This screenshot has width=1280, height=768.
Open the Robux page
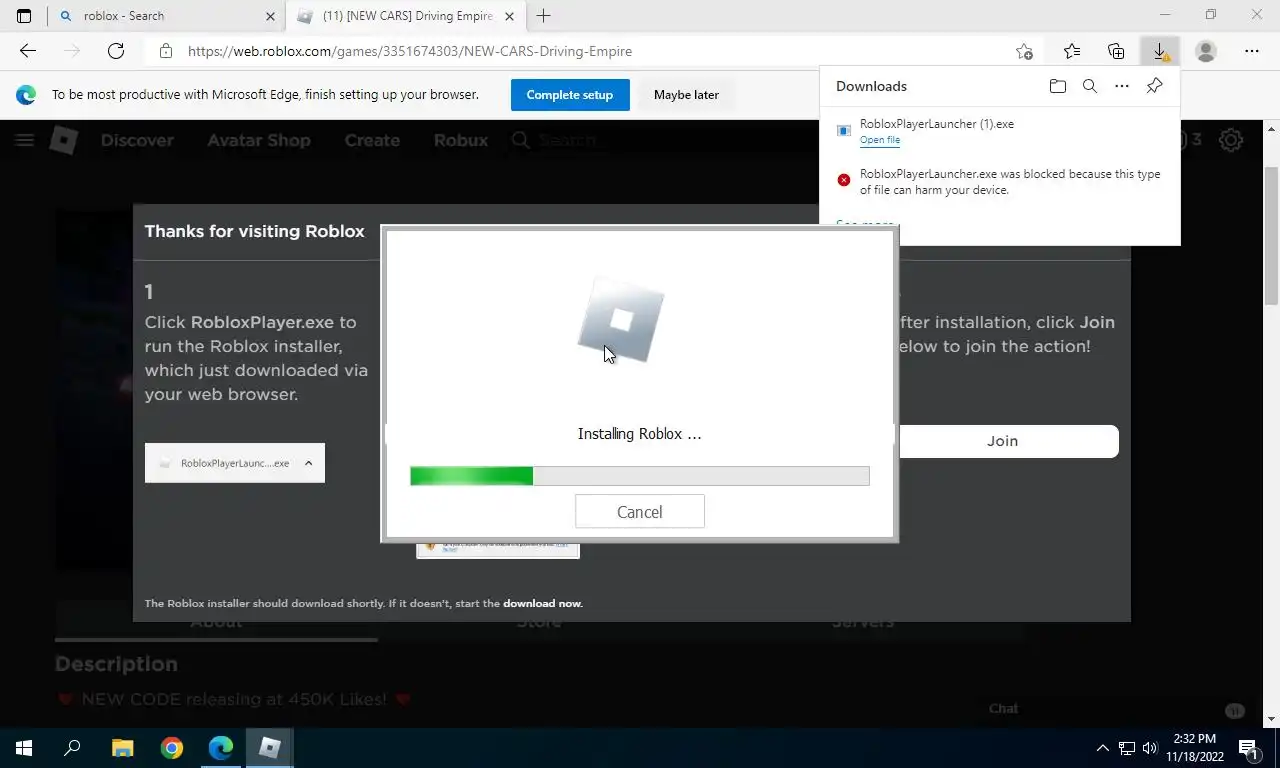point(461,140)
